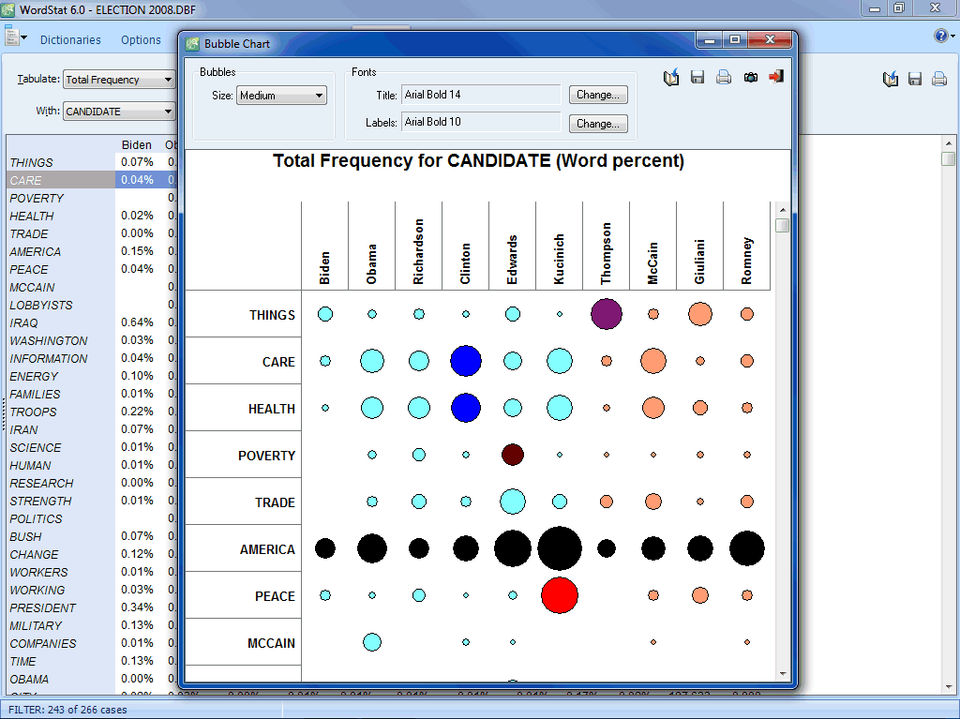Open the bubble Size dropdown
The height and width of the screenshot is (719, 960).
281,96
